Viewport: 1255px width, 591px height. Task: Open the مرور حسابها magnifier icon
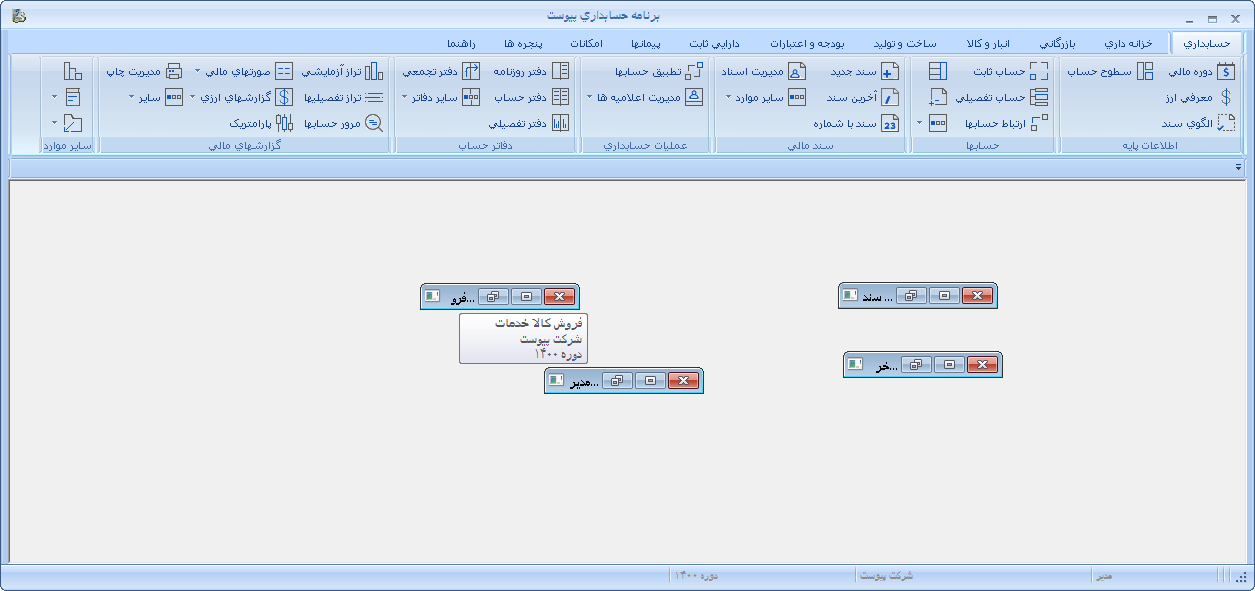click(373, 123)
